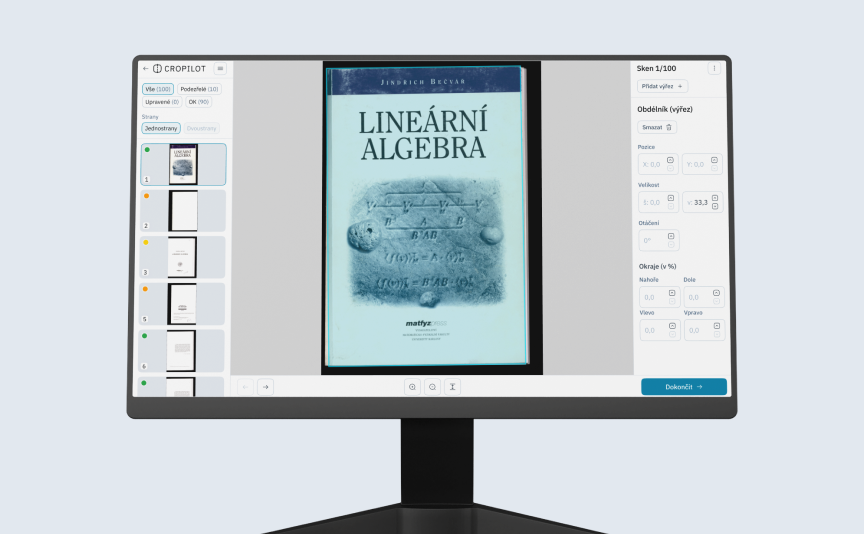Increase the height value 33,3
Screen dimensions: 864x534
point(715,198)
